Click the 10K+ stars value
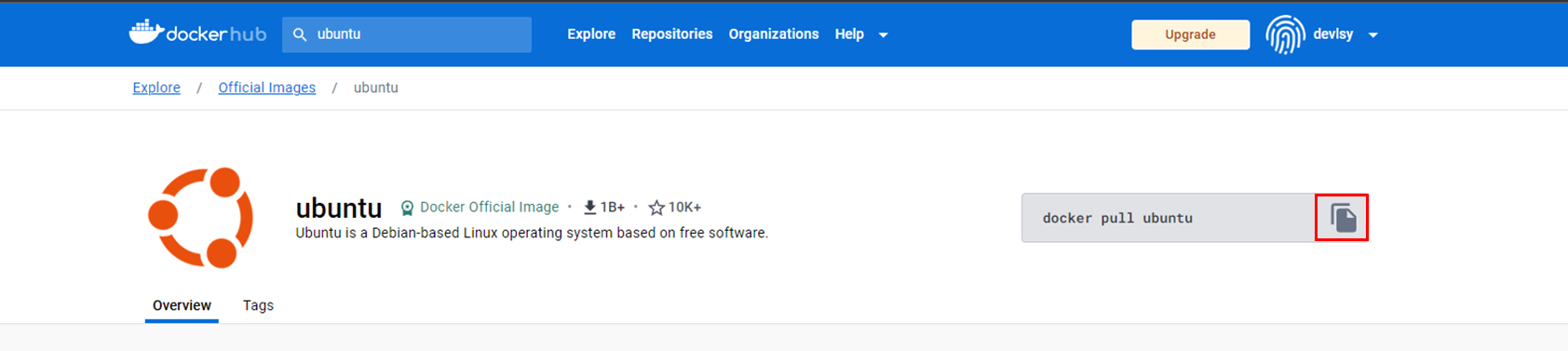The height and width of the screenshot is (351, 1568). tap(684, 208)
